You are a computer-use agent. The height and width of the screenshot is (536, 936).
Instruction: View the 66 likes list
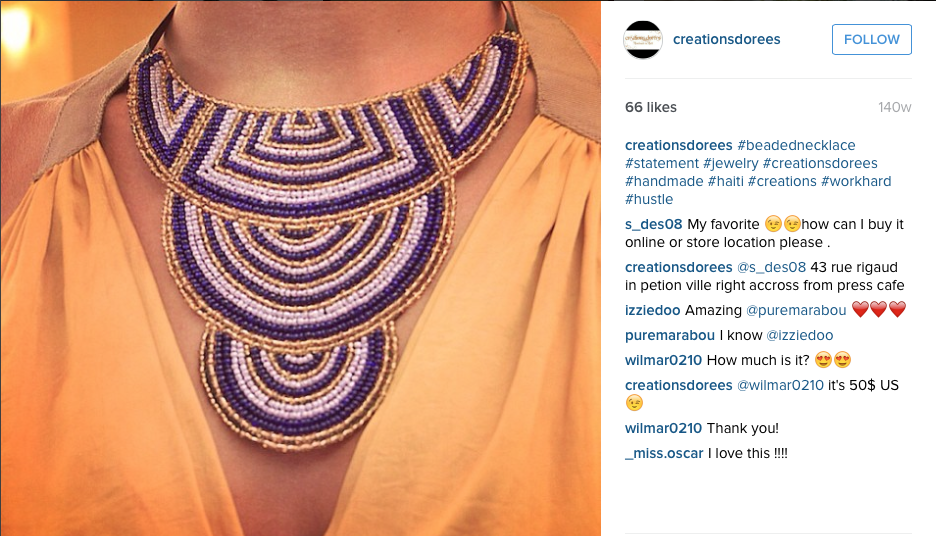click(x=651, y=107)
